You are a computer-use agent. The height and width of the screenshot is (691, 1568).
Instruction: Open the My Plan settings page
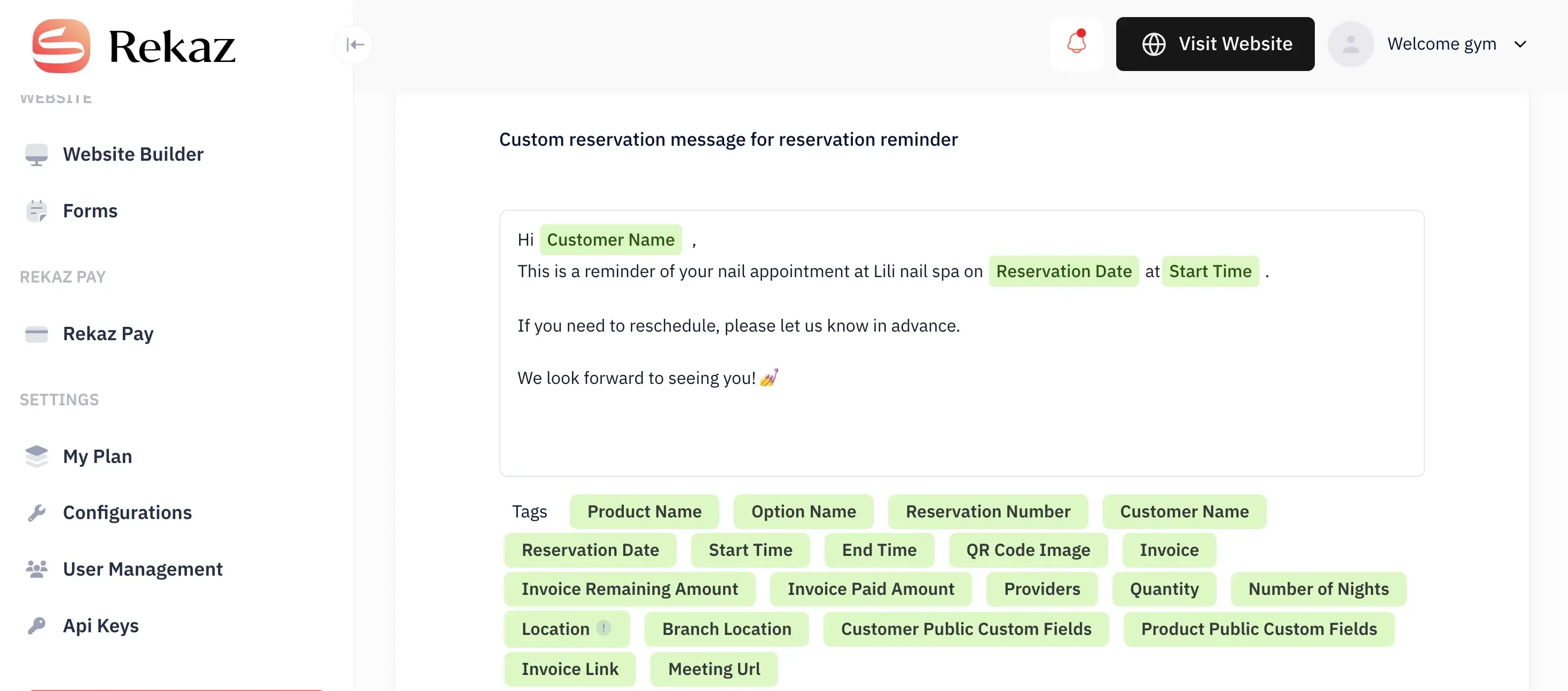[98, 456]
